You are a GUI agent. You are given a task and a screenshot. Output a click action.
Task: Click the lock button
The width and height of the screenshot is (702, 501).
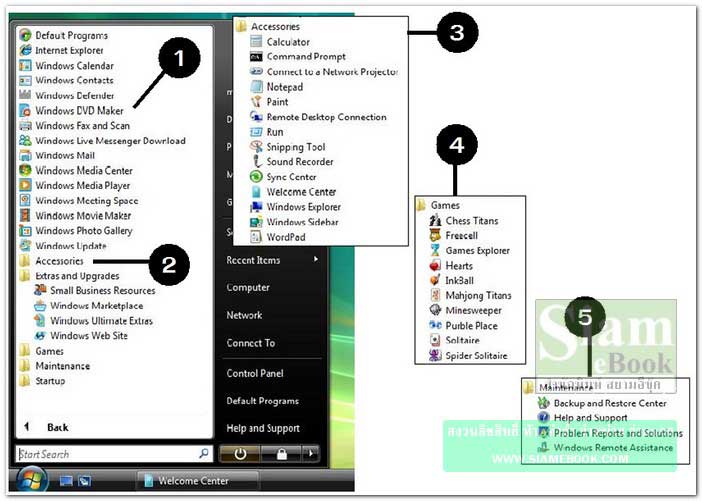tap(282, 454)
